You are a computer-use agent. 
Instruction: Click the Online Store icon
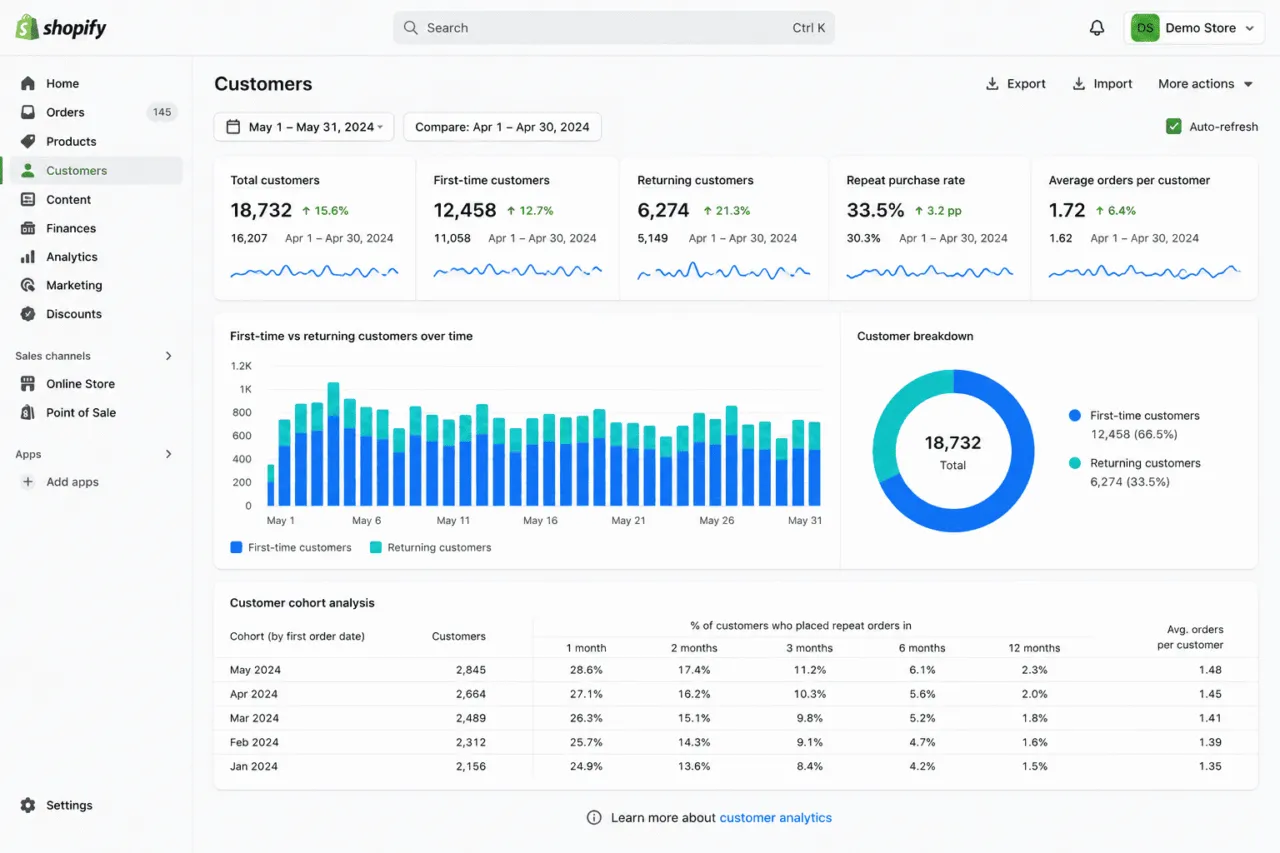pos(28,384)
